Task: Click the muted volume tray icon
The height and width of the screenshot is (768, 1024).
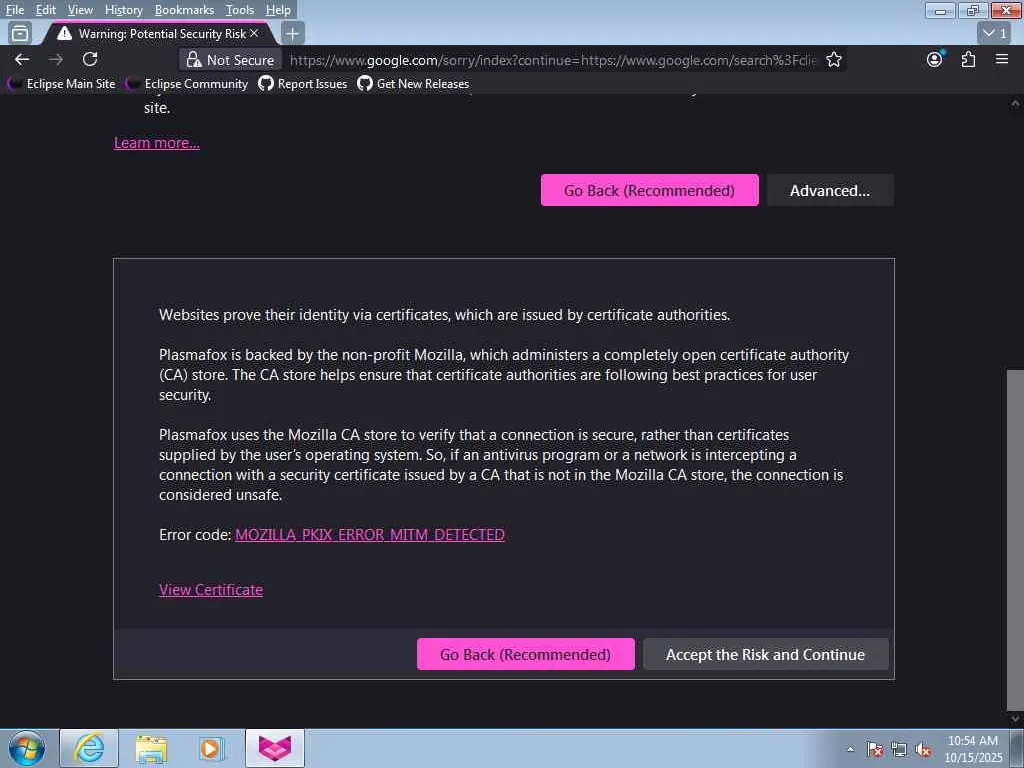Action: 923,750
